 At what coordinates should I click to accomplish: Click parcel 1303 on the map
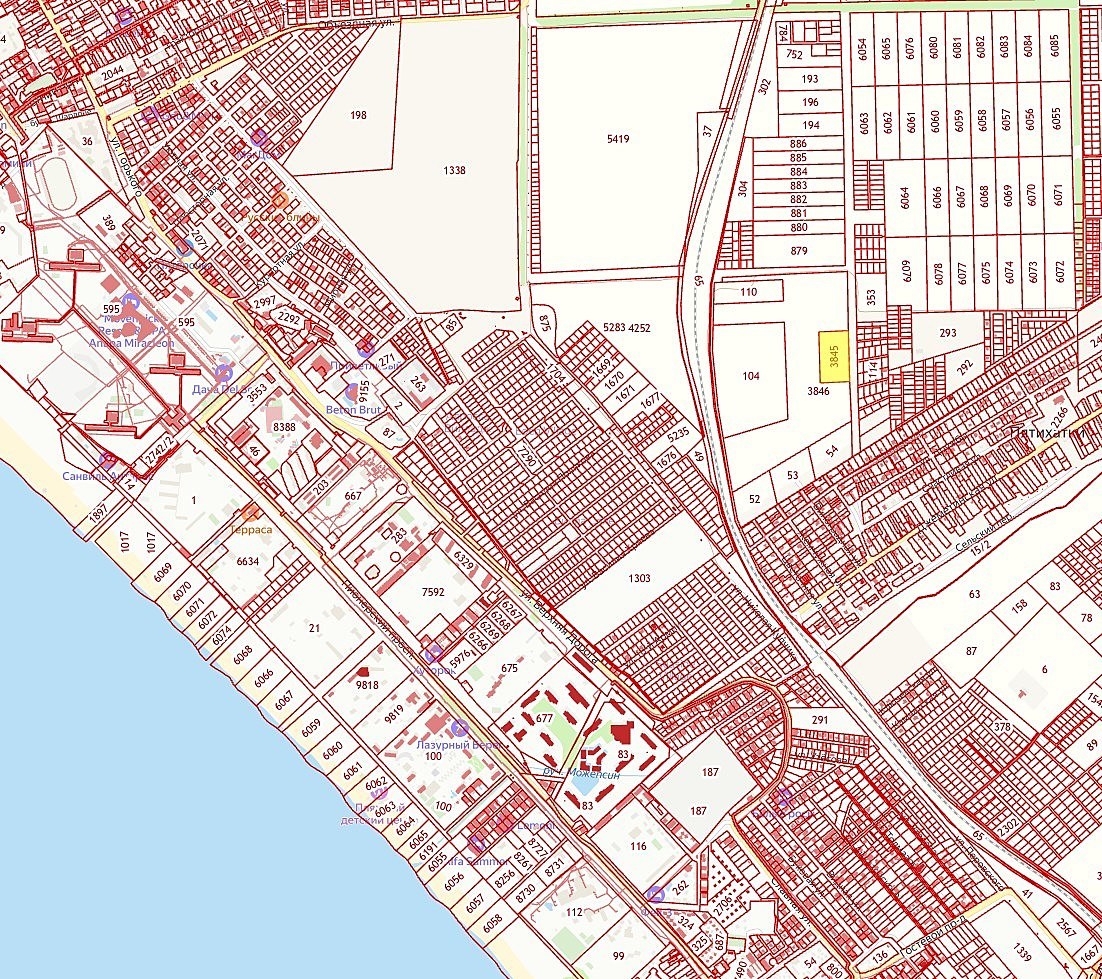coord(639,578)
